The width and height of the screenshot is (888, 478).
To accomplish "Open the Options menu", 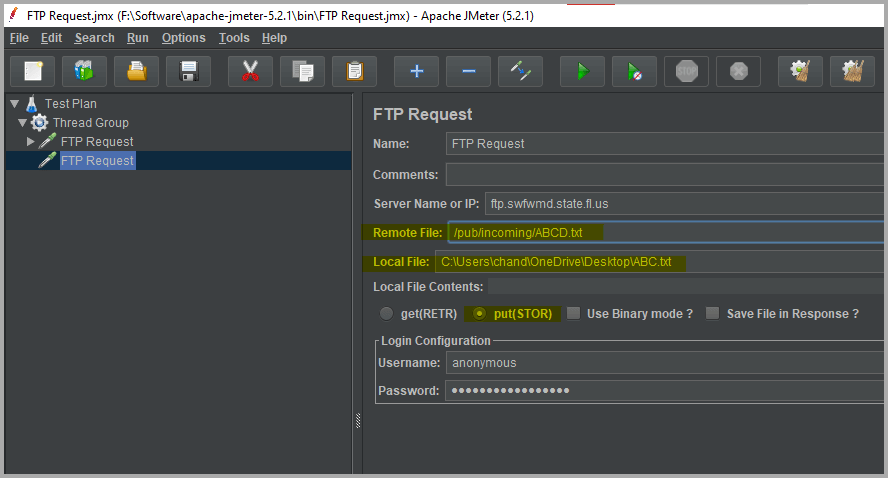I will (183, 38).
